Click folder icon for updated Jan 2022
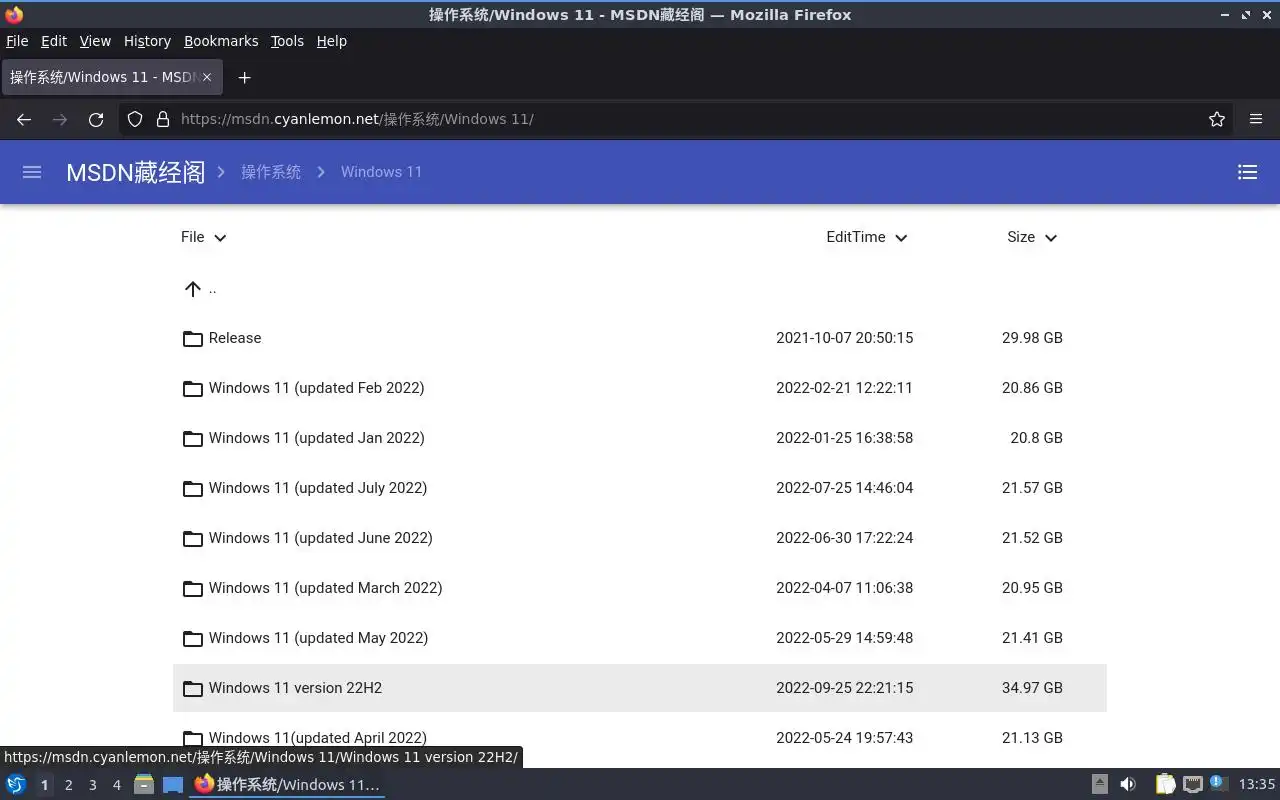This screenshot has height=800, width=1280. point(193,439)
